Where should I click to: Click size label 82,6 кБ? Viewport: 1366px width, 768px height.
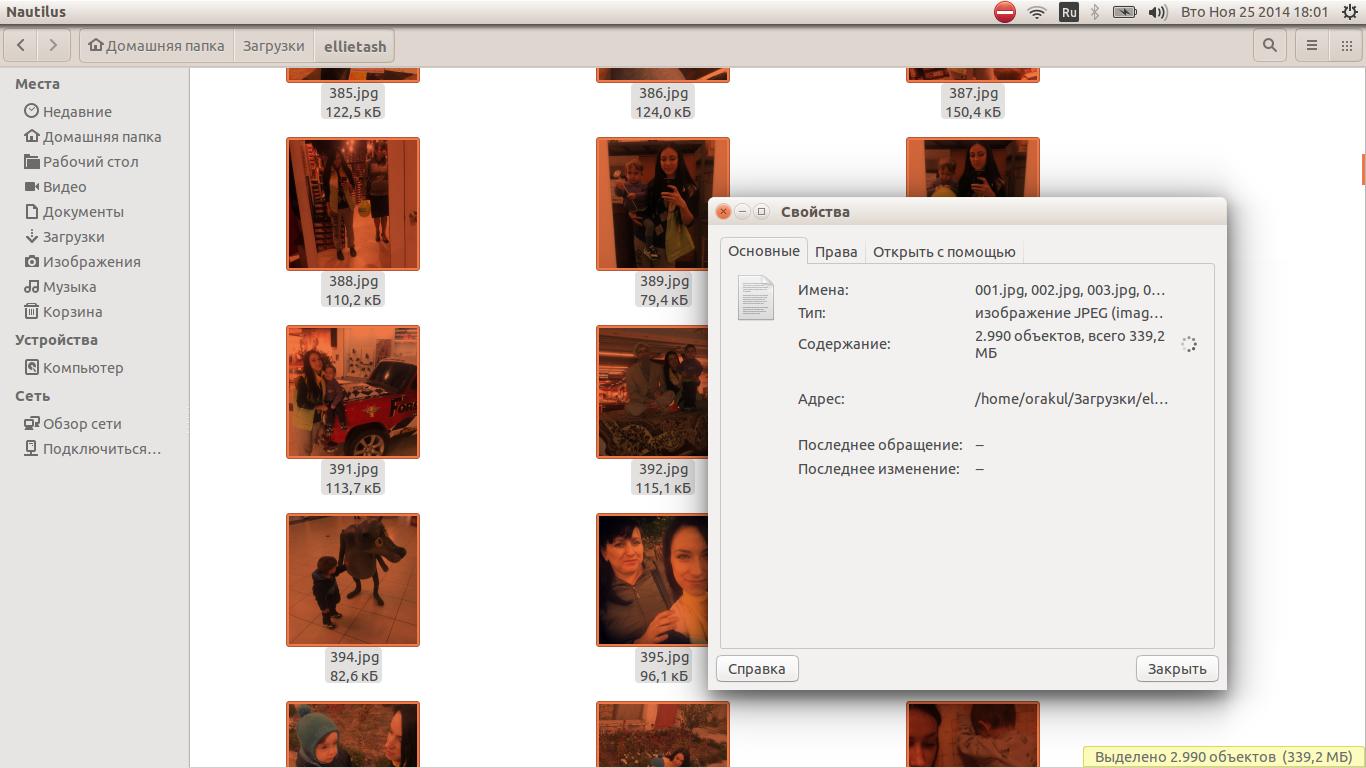354,676
